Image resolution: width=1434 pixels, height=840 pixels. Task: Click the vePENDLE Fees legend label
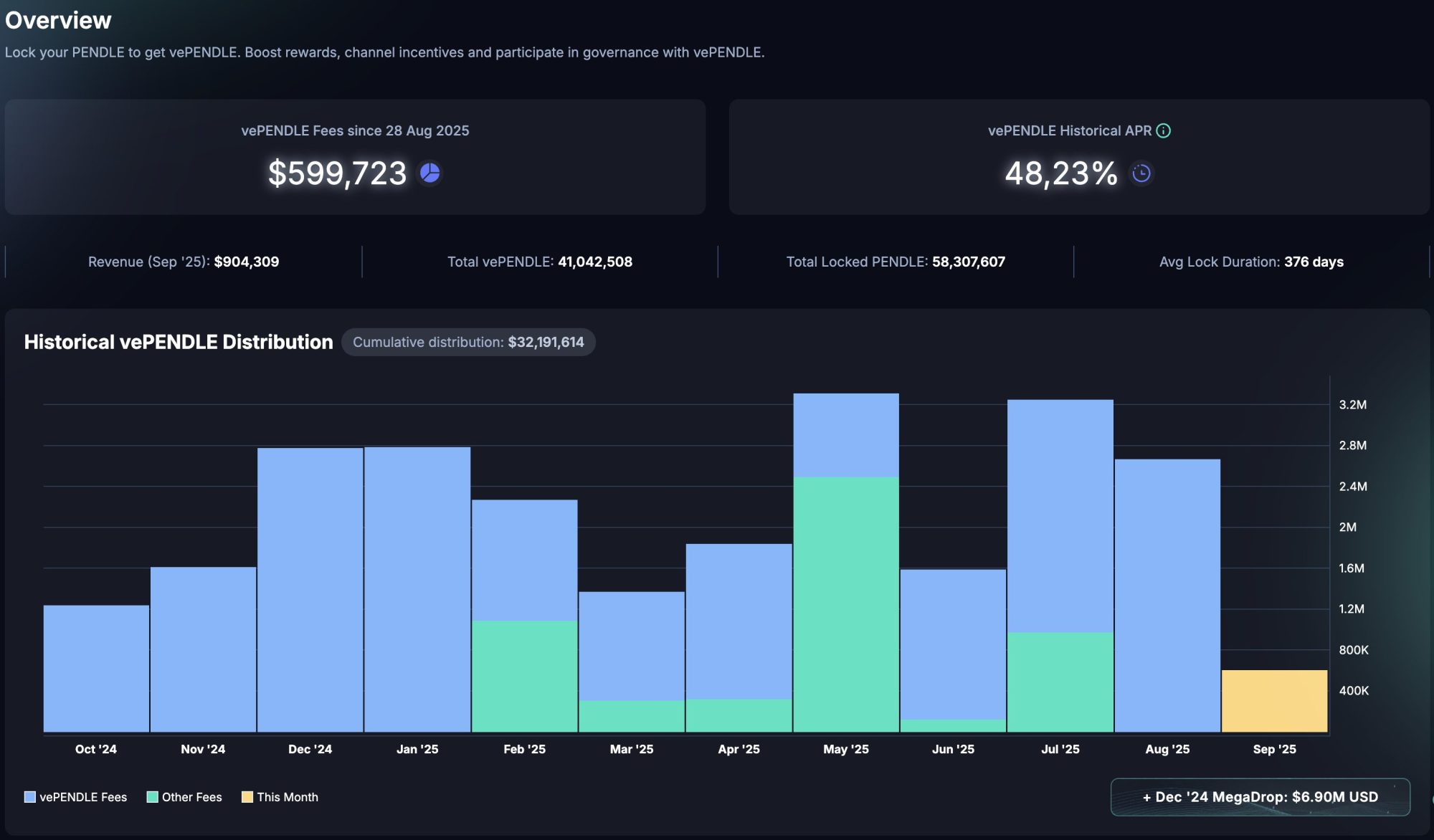[83, 797]
